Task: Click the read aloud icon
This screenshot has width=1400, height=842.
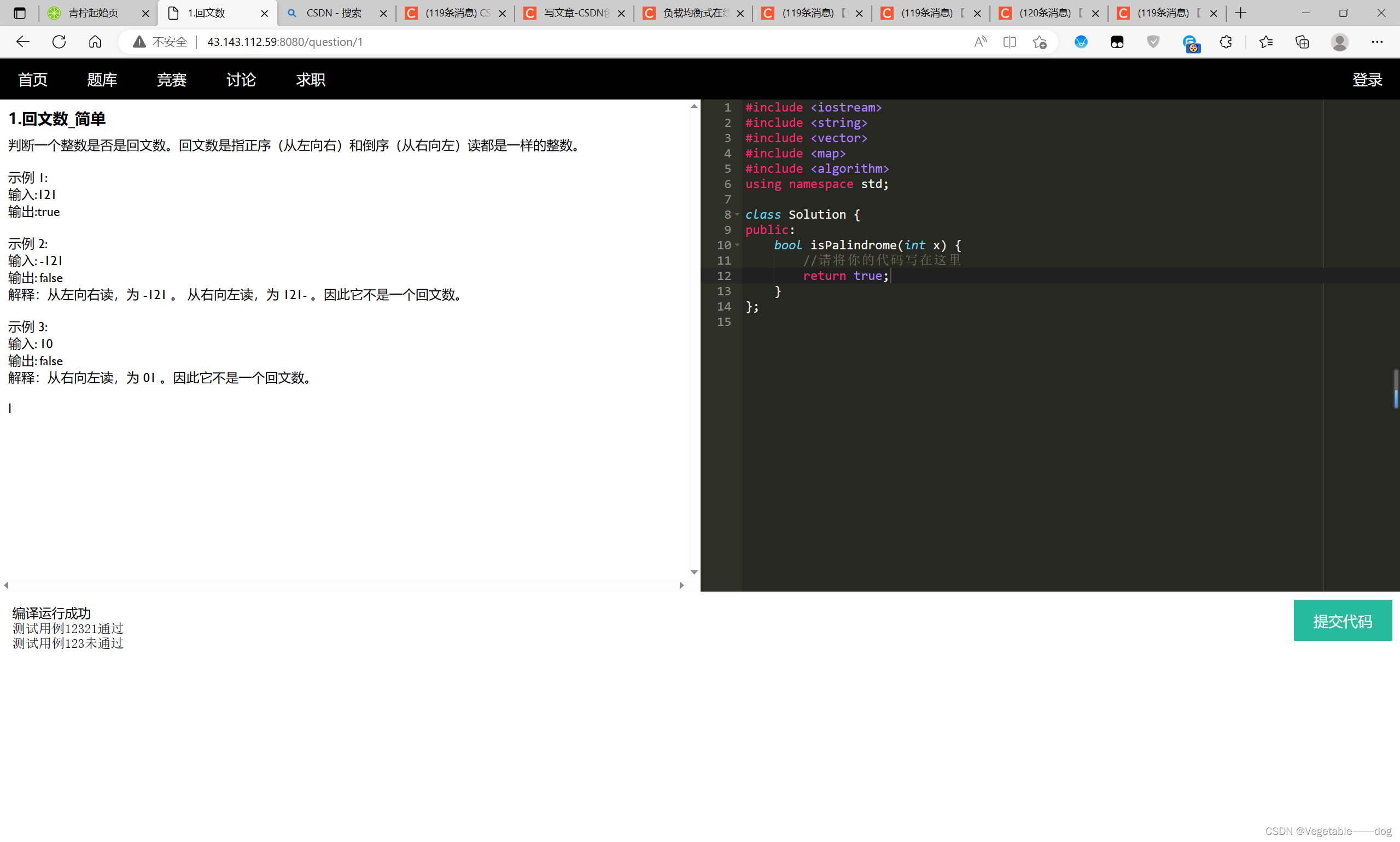Action: 980,42
